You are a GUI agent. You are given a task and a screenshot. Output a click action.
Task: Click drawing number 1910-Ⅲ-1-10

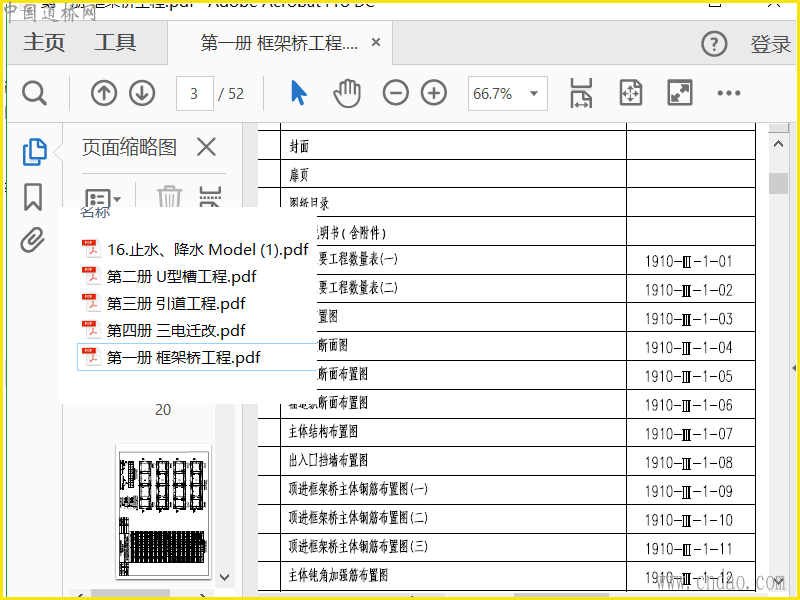pyautogui.click(x=689, y=520)
